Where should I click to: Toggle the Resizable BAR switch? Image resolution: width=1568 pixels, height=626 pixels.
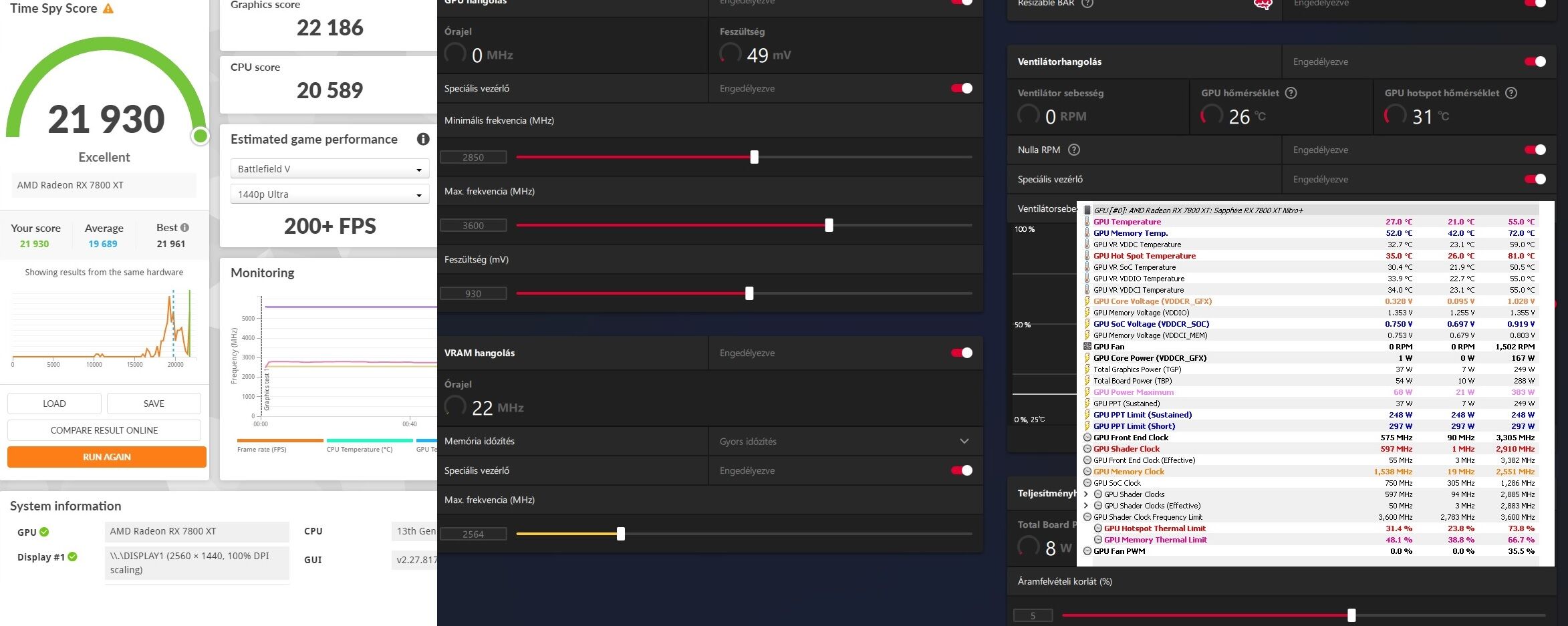click(1535, 3)
